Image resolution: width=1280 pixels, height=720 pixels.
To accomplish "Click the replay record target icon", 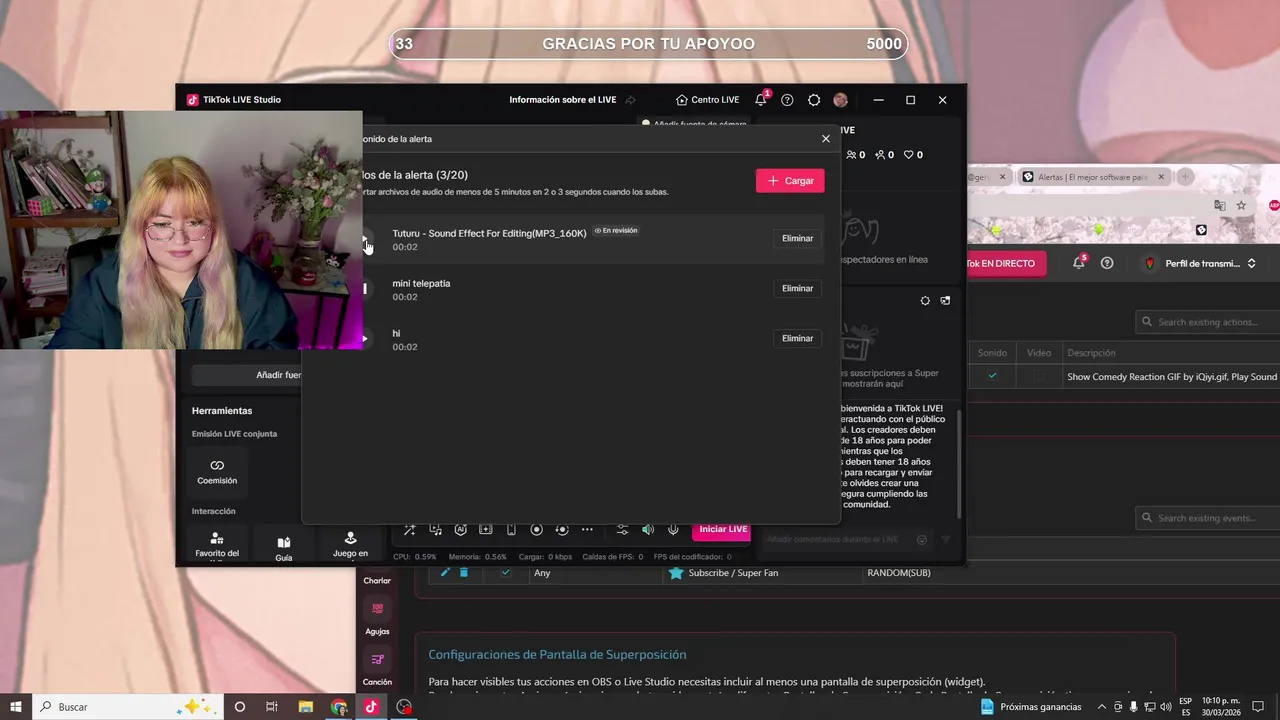I will [561, 529].
